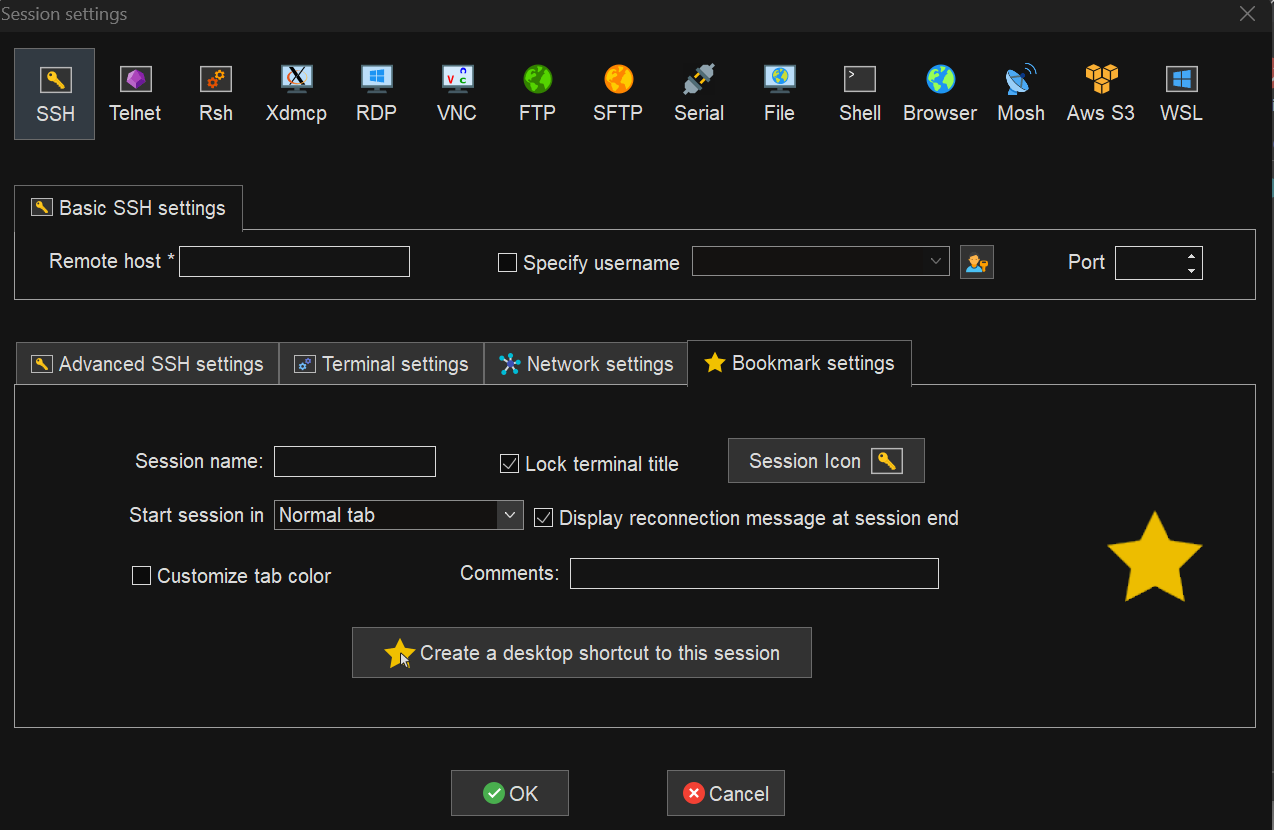
Task: Enable Customize tab color
Action: point(141,575)
